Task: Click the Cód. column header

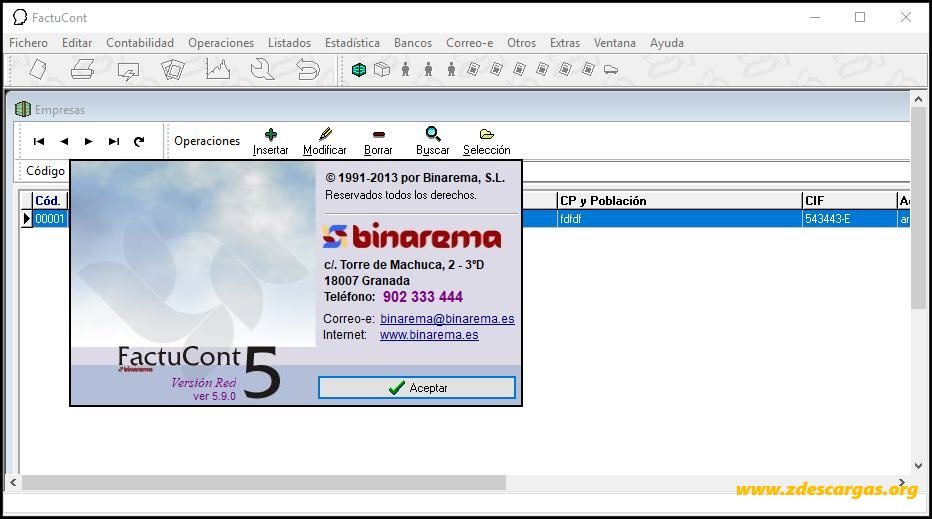Action: (50, 201)
